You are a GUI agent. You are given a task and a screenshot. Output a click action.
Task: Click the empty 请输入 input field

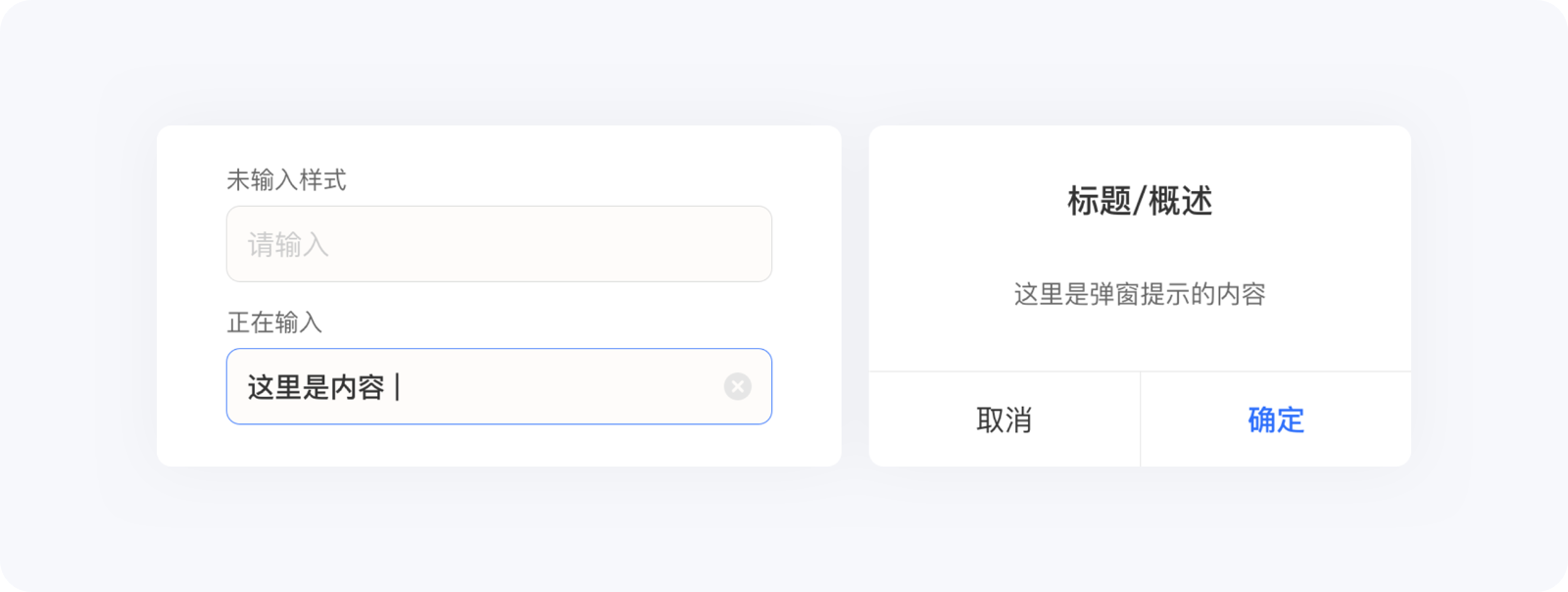click(499, 244)
